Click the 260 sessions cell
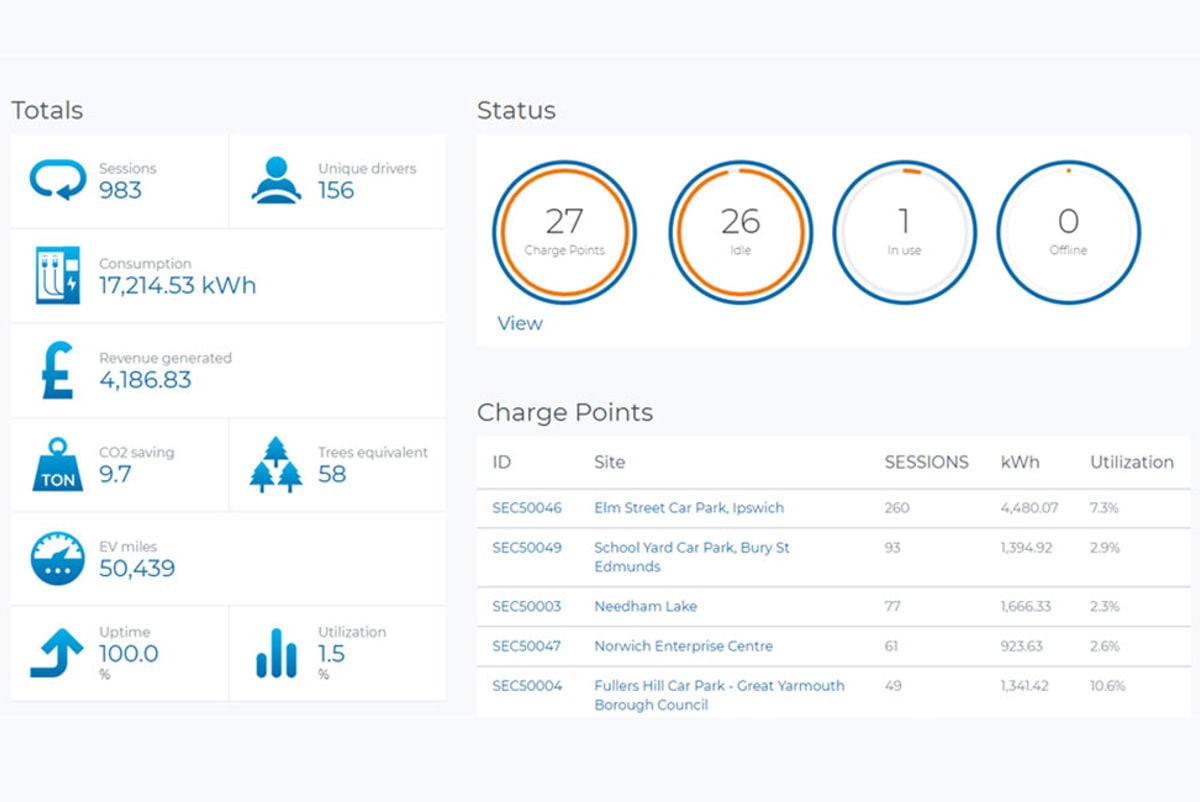 pos(897,508)
